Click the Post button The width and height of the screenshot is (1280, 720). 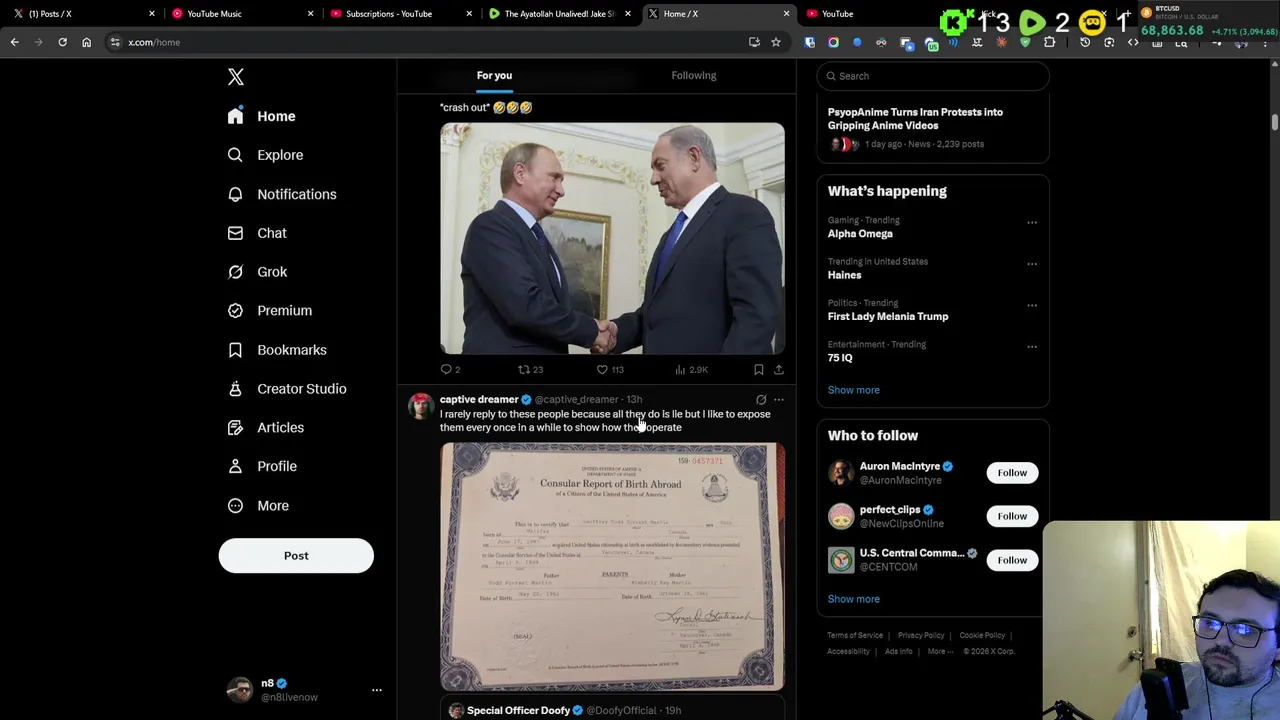click(x=296, y=556)
